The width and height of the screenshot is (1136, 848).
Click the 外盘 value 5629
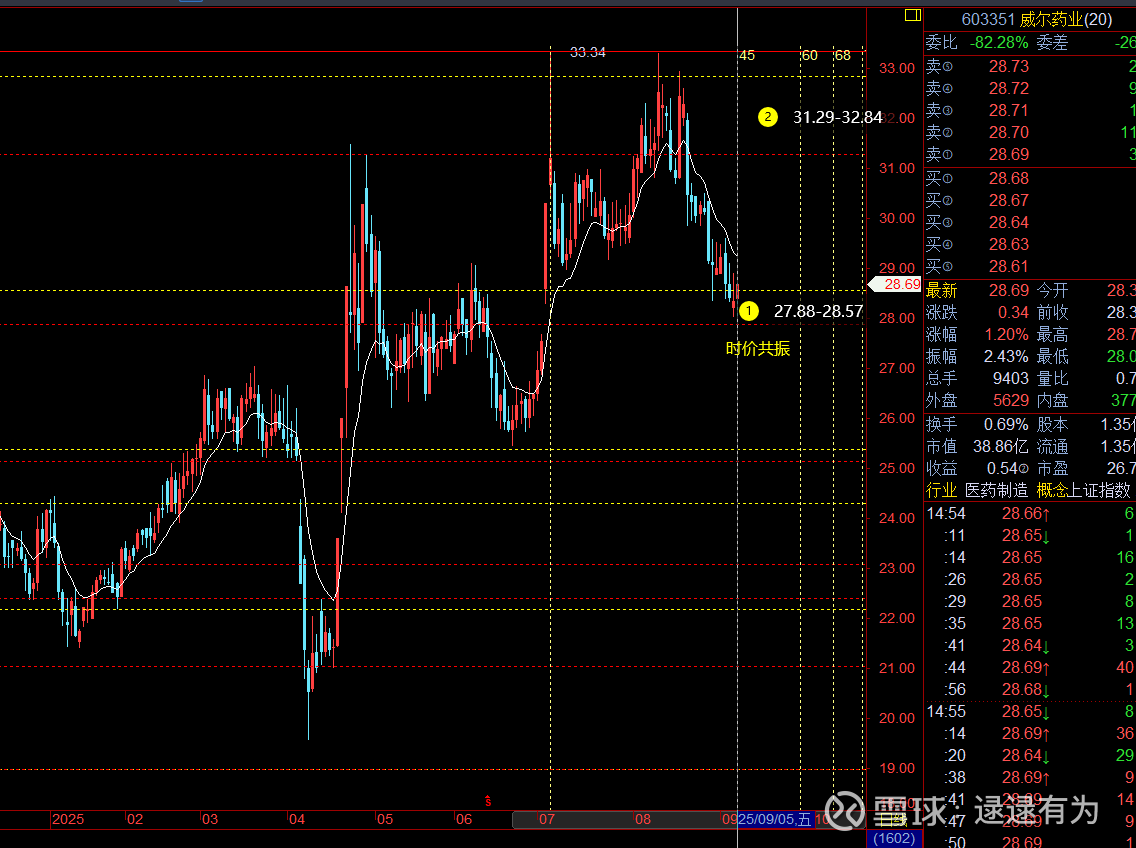point(1011,400)
